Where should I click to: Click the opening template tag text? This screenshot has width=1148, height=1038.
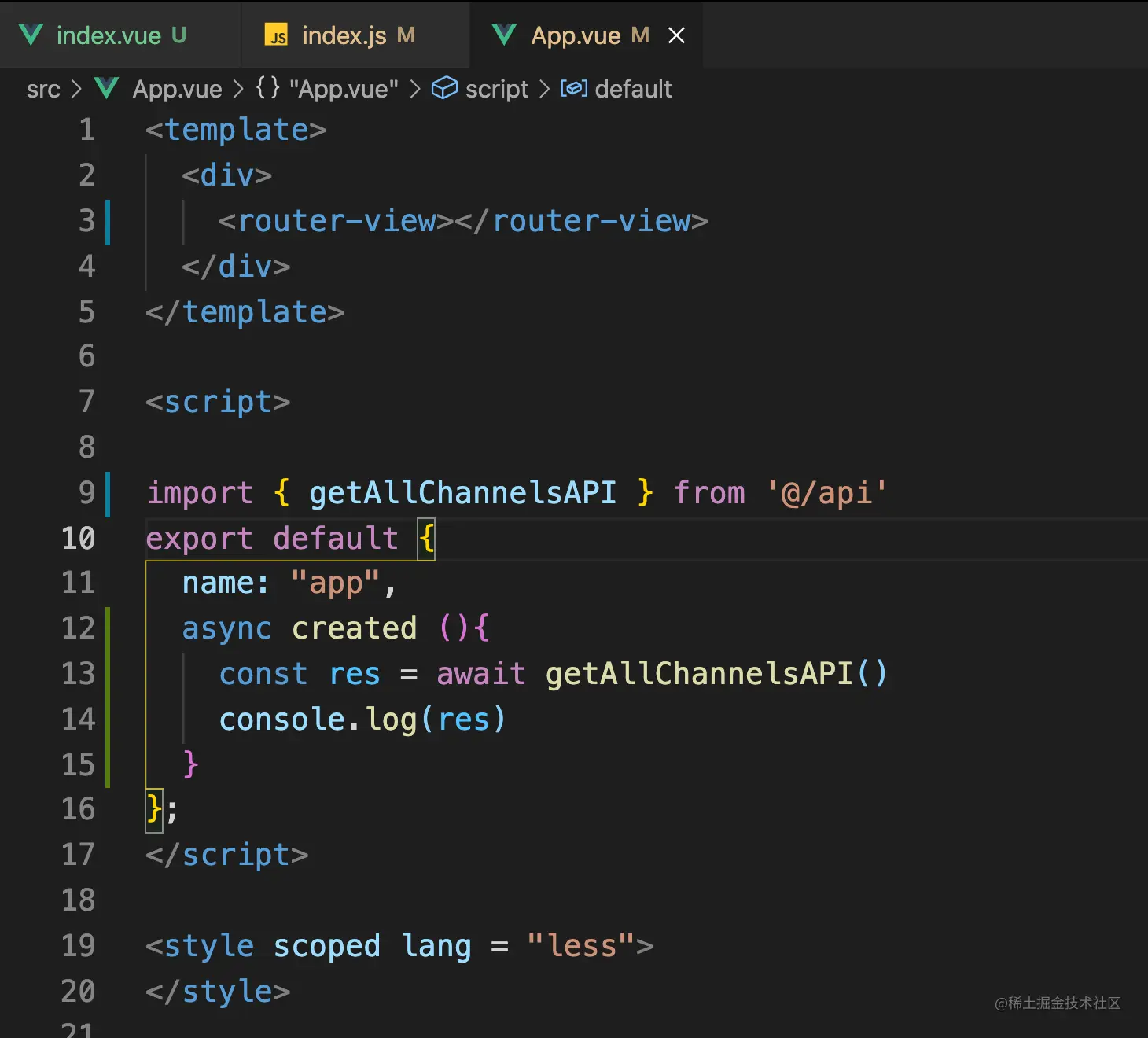236,130
